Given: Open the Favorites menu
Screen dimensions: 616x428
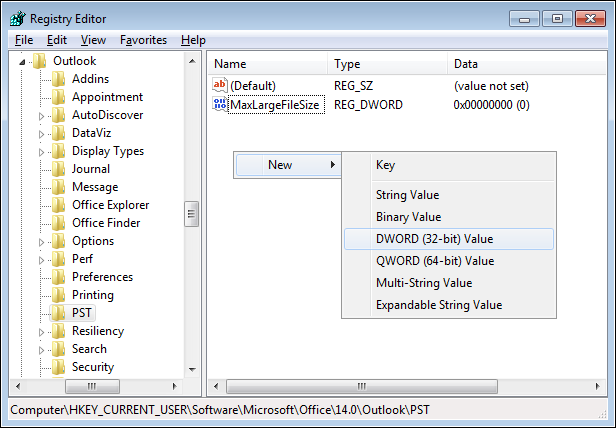Looking at the screenshot, I should 143,40.
